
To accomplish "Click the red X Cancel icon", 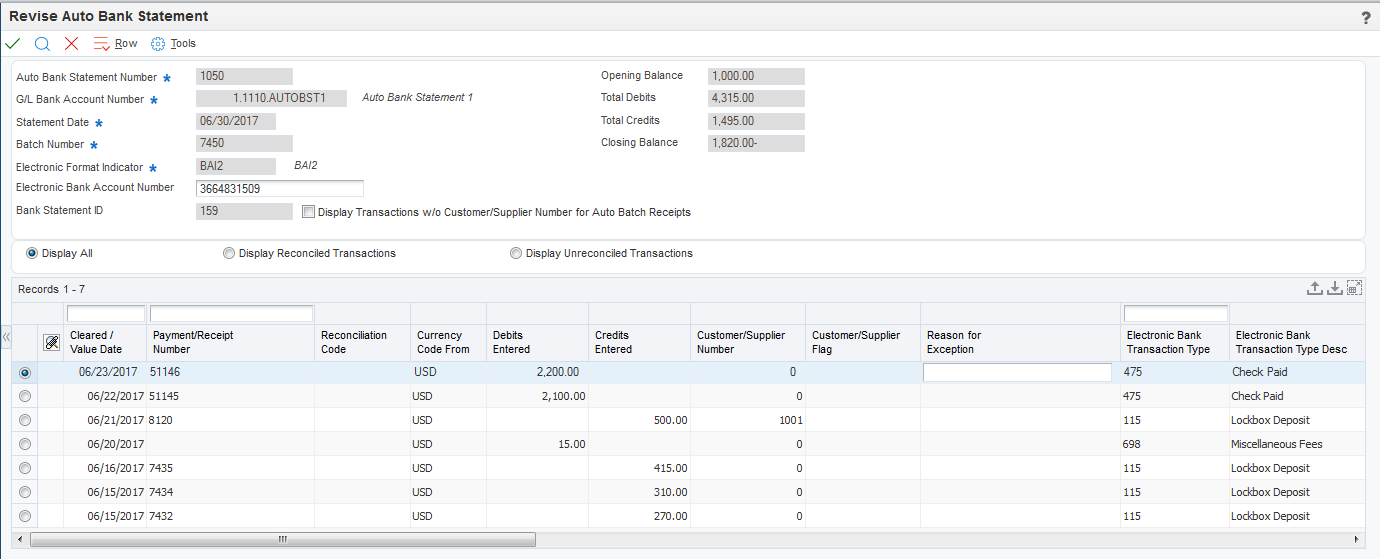I will pyautogui.click(x=71, y=44).
